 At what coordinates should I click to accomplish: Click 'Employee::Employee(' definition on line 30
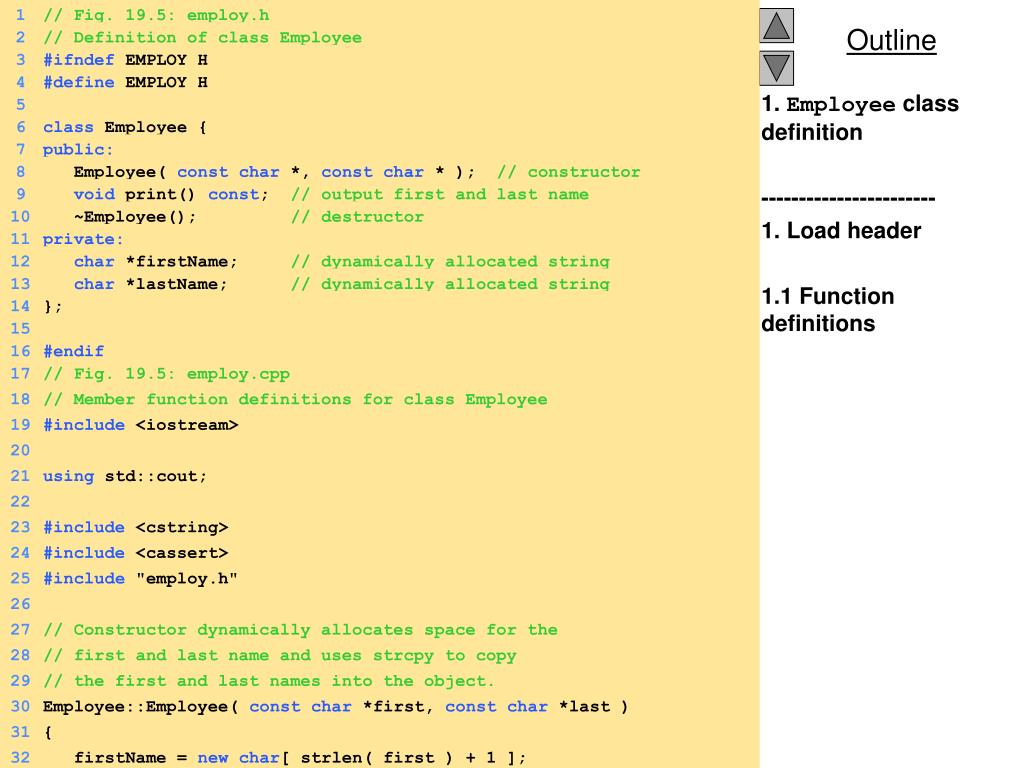pos(336,707)
